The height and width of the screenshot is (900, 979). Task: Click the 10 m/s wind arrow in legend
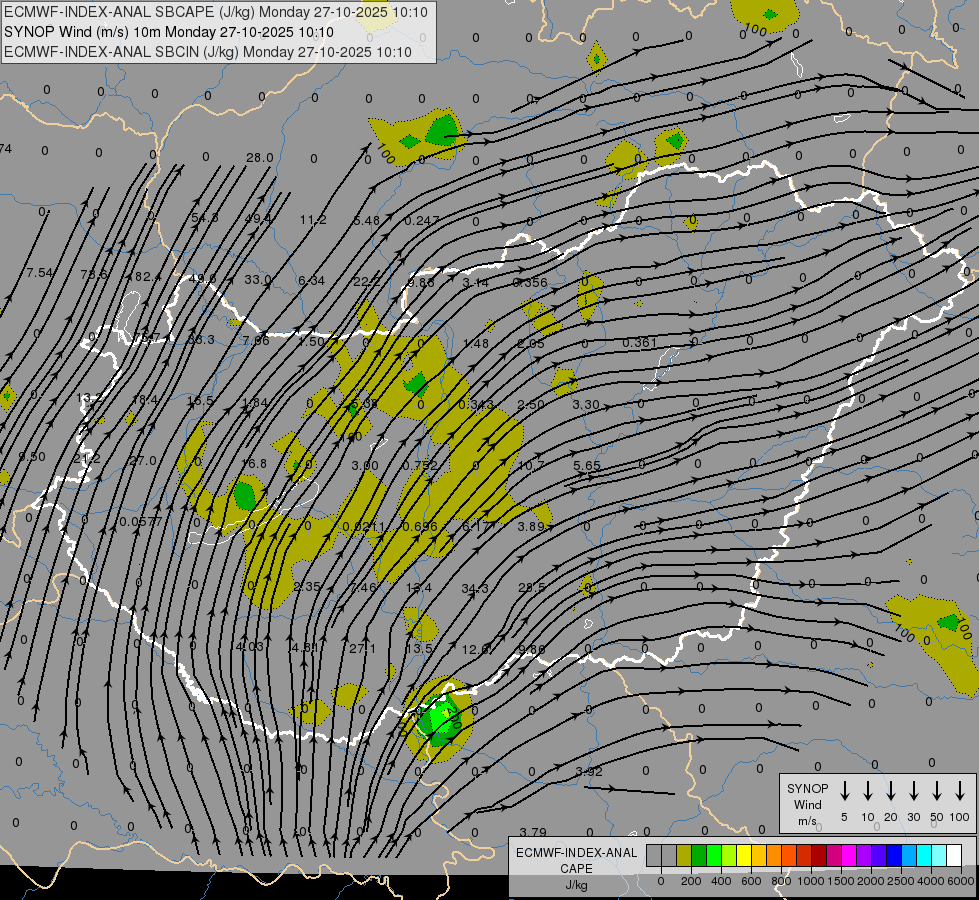point(867,790)
